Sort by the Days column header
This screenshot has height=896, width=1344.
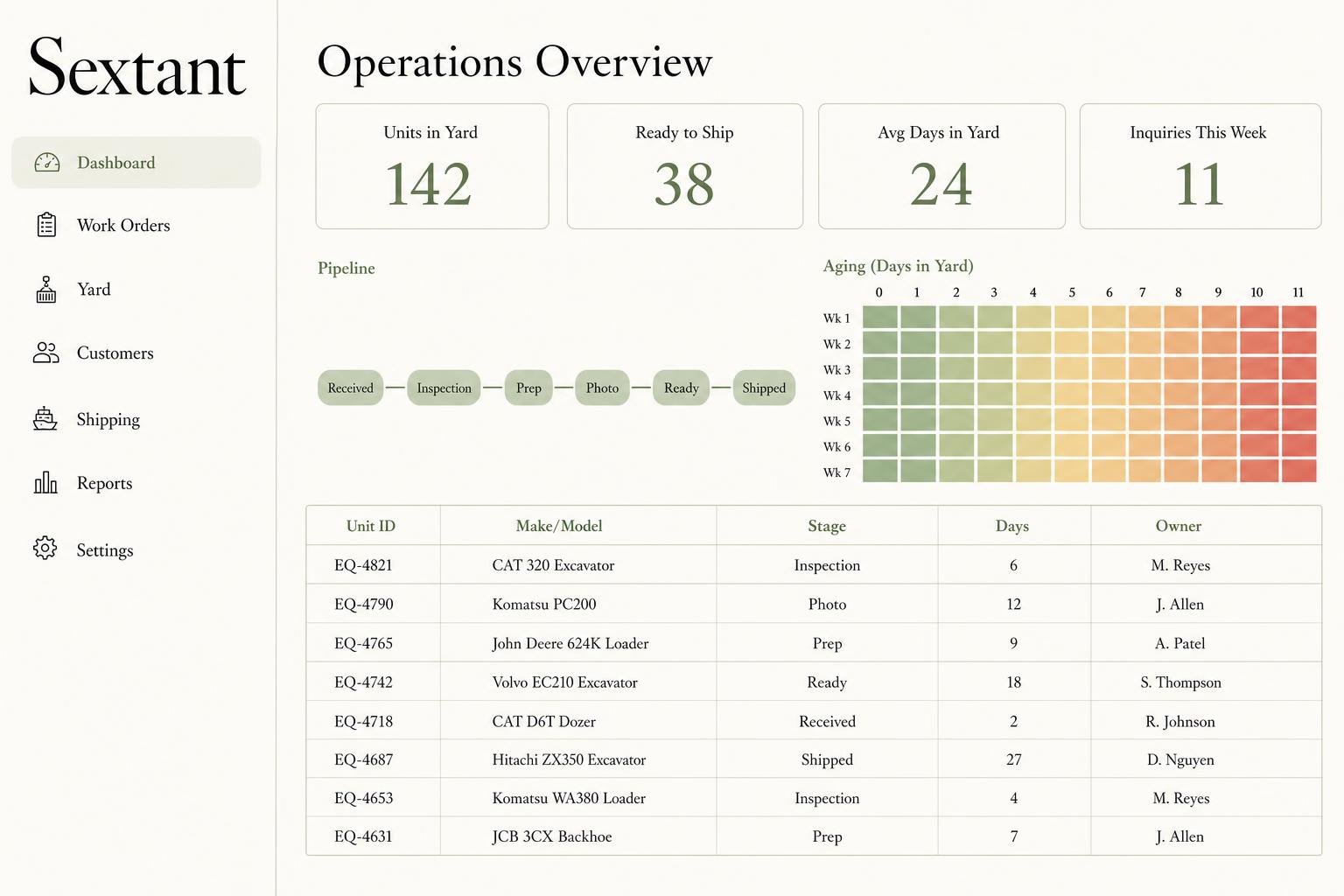(1012, 526)
